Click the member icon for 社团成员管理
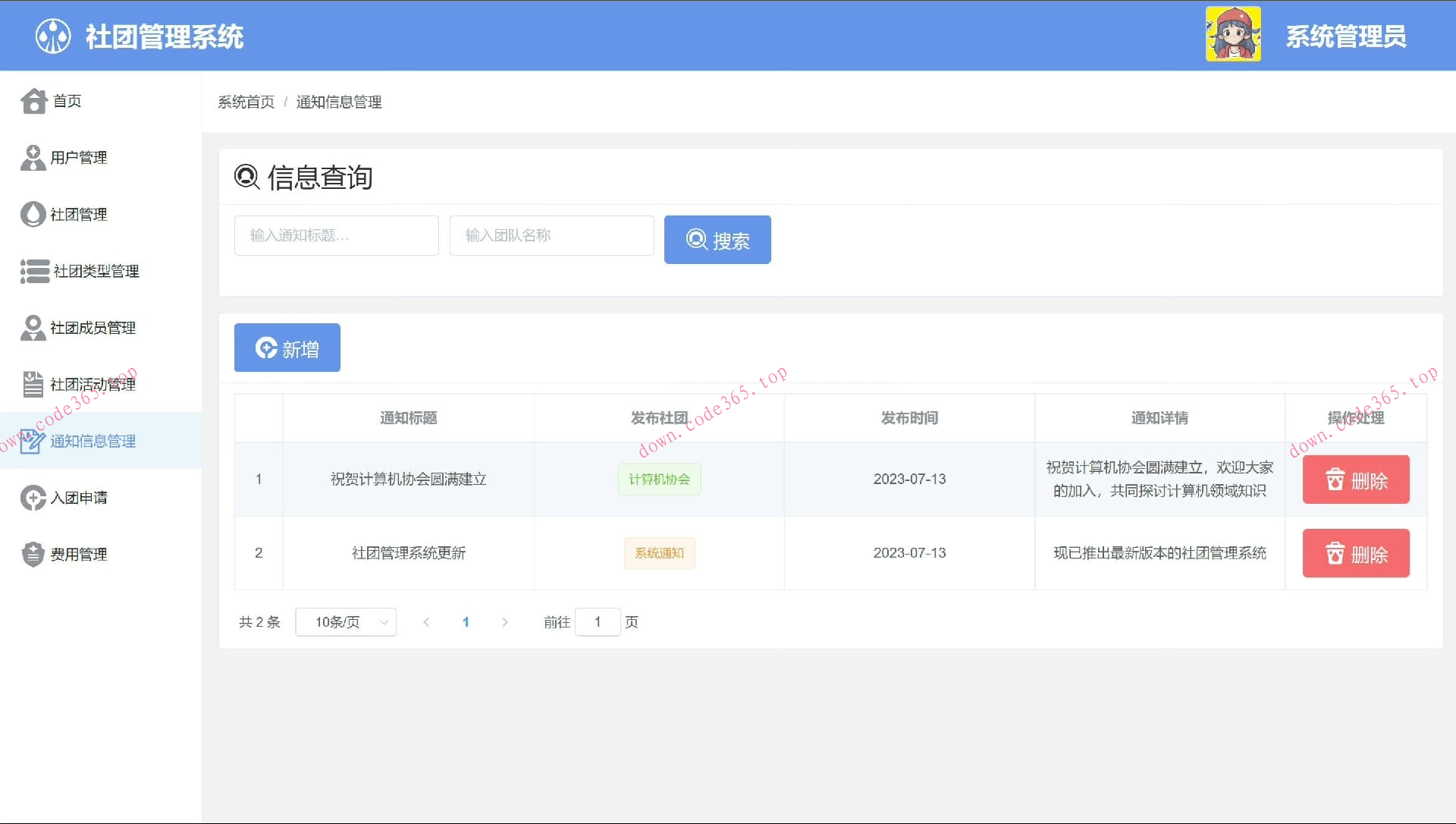This screenshot has height=824, width=1456. [32, 328]
